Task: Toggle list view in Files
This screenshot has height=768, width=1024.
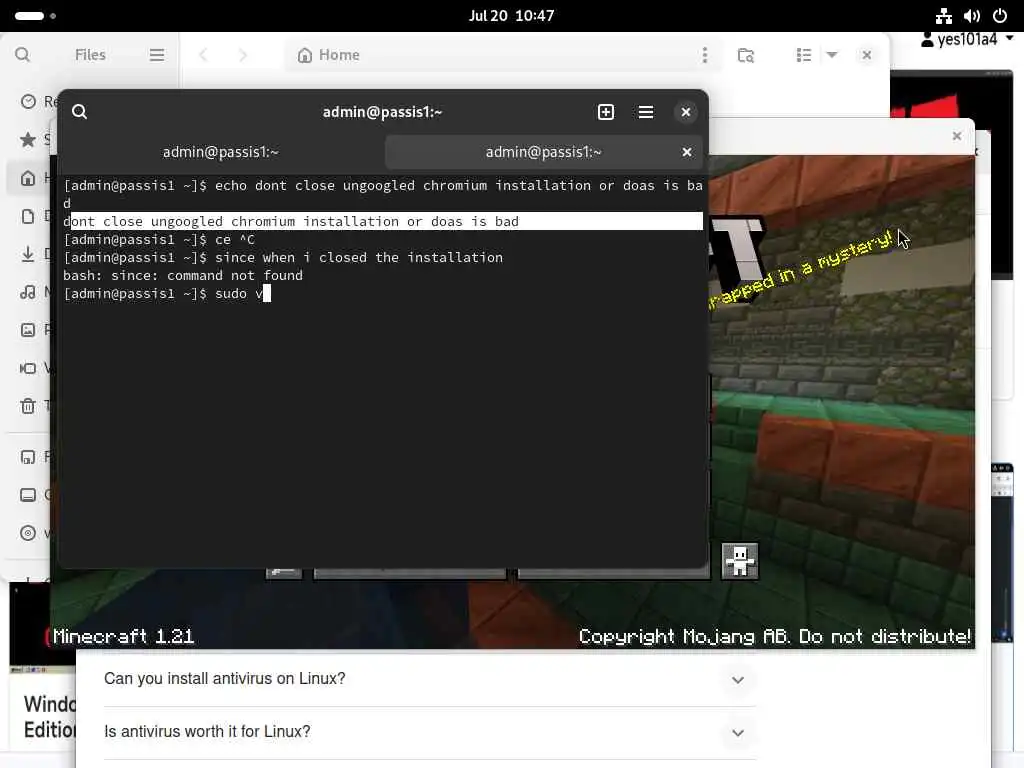Action: pos(804,55)
